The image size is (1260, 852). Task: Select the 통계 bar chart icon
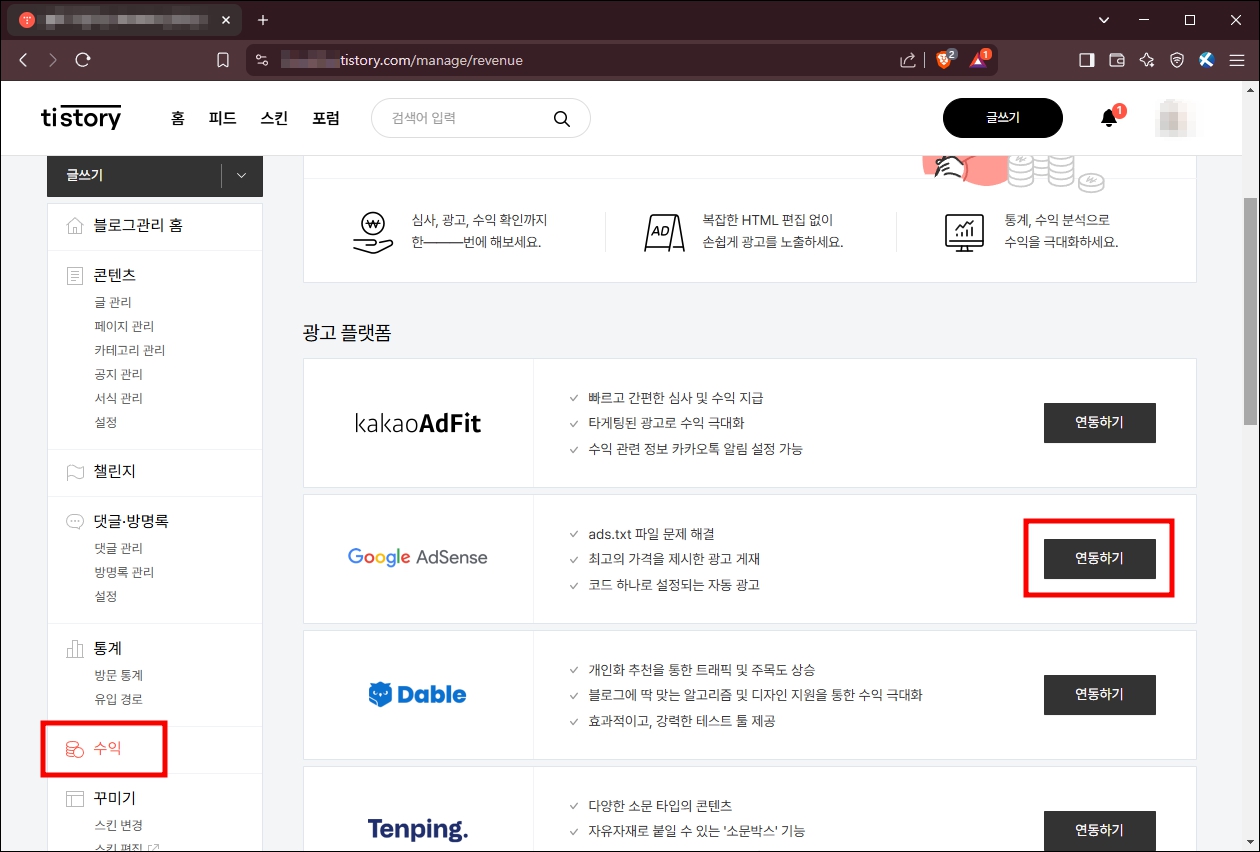tap(75, 648)
